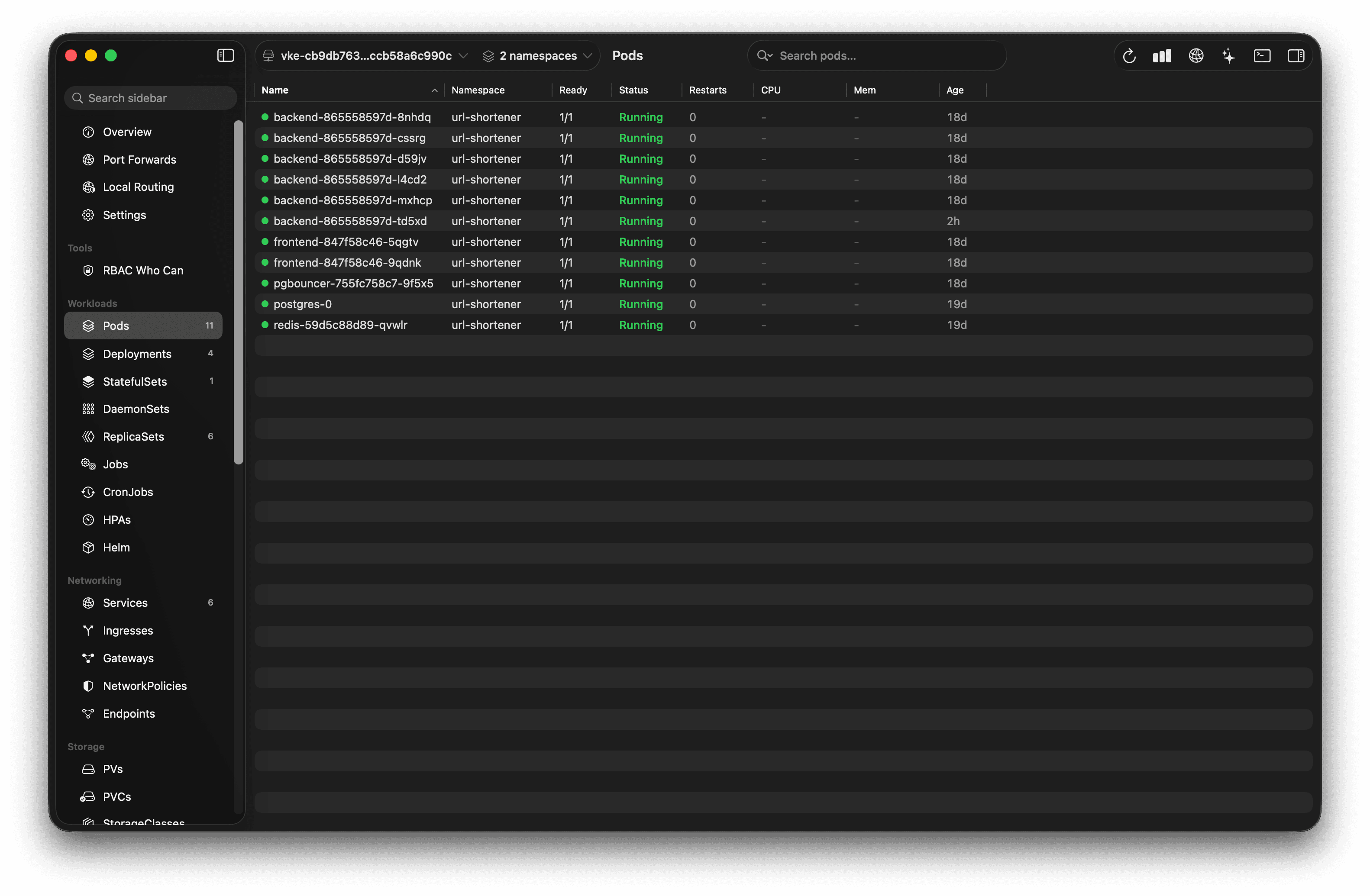Image resolution: width=1370 pixels, height=896 pixels.
Task: Open the metrics bar chart icon
Action: pyautogui.click(x=1162, y=55)
